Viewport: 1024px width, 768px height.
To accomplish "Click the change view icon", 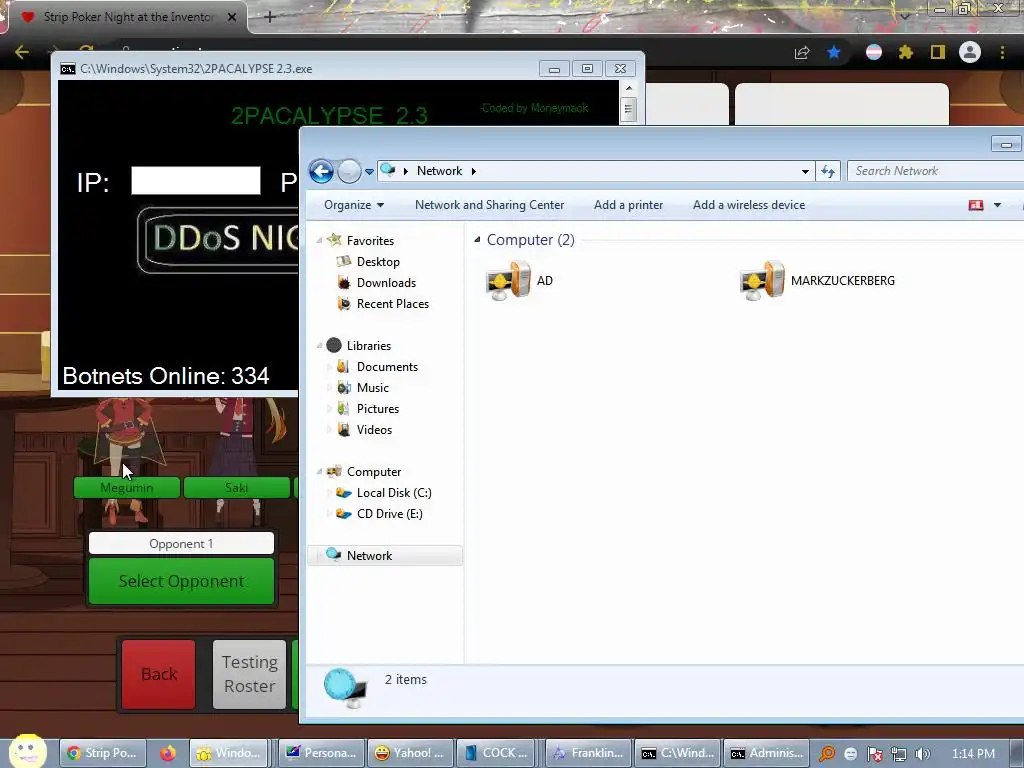I will (x=976, y=205).
